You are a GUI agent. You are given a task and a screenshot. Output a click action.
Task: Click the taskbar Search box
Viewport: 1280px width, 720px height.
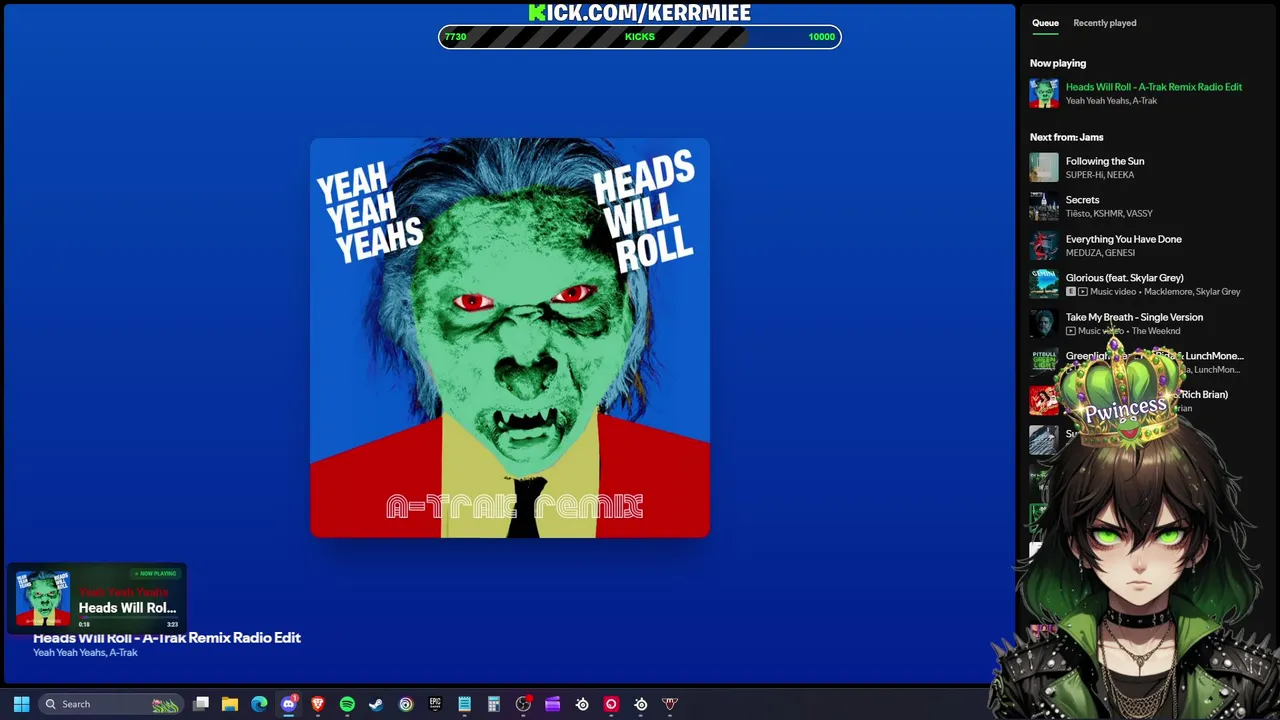click(111, 704)
